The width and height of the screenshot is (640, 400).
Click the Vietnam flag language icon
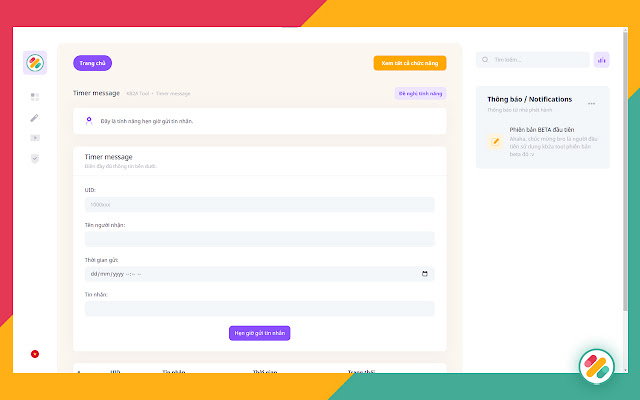click(35, 354)
